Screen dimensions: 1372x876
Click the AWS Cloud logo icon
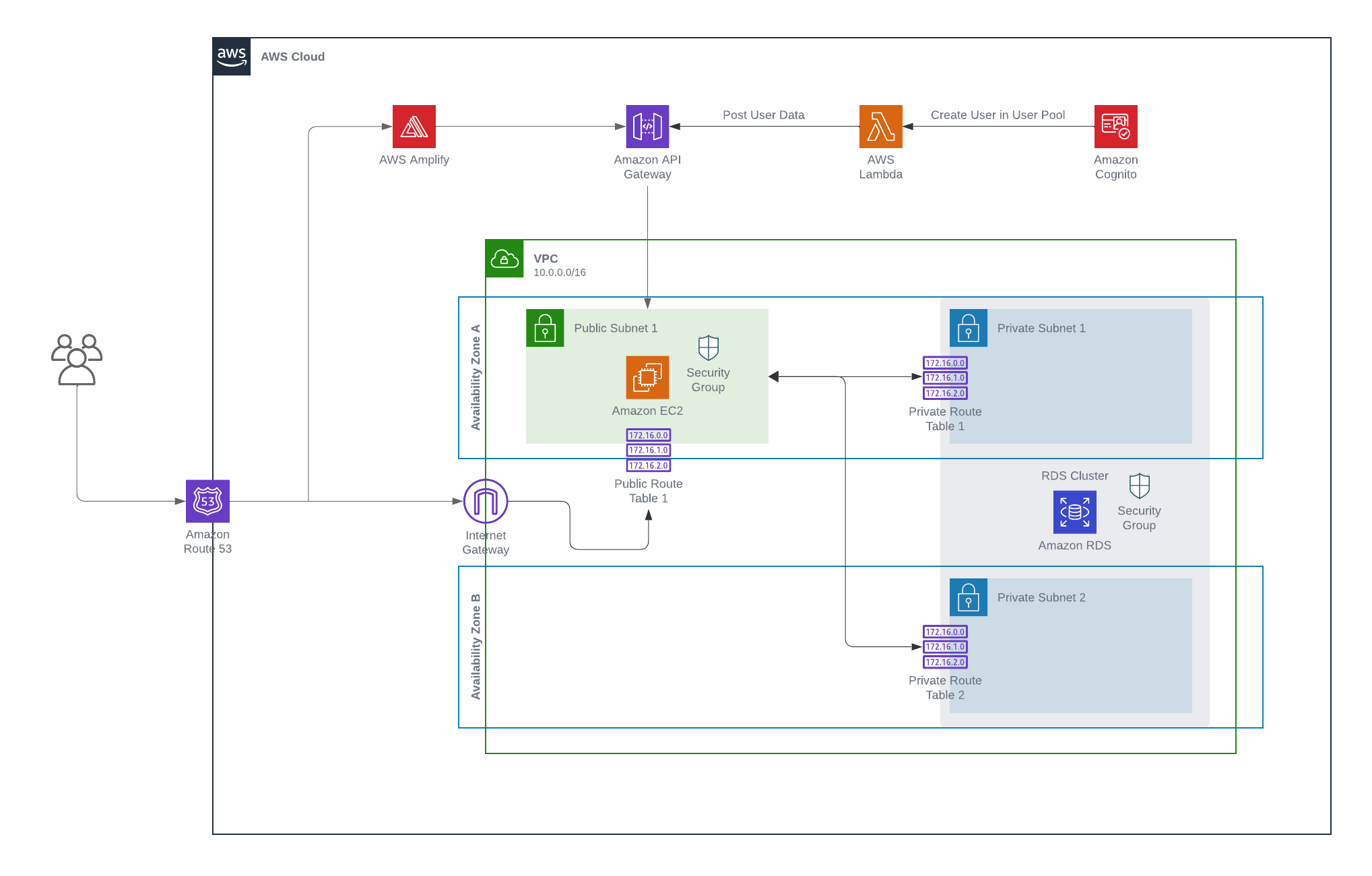pos(232,57)
